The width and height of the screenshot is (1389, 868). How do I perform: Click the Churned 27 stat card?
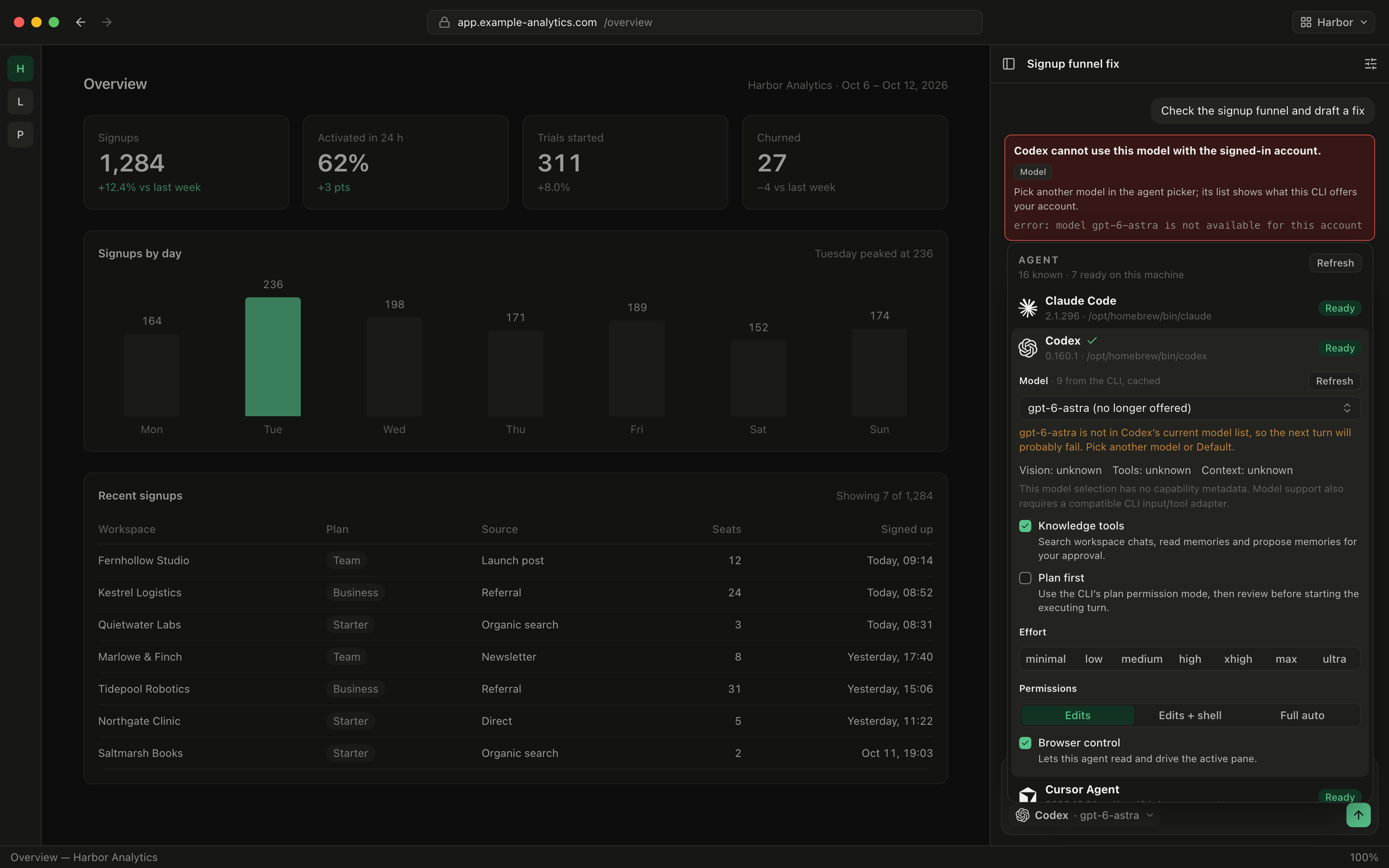pyautogui.click(x=844, y=162)
